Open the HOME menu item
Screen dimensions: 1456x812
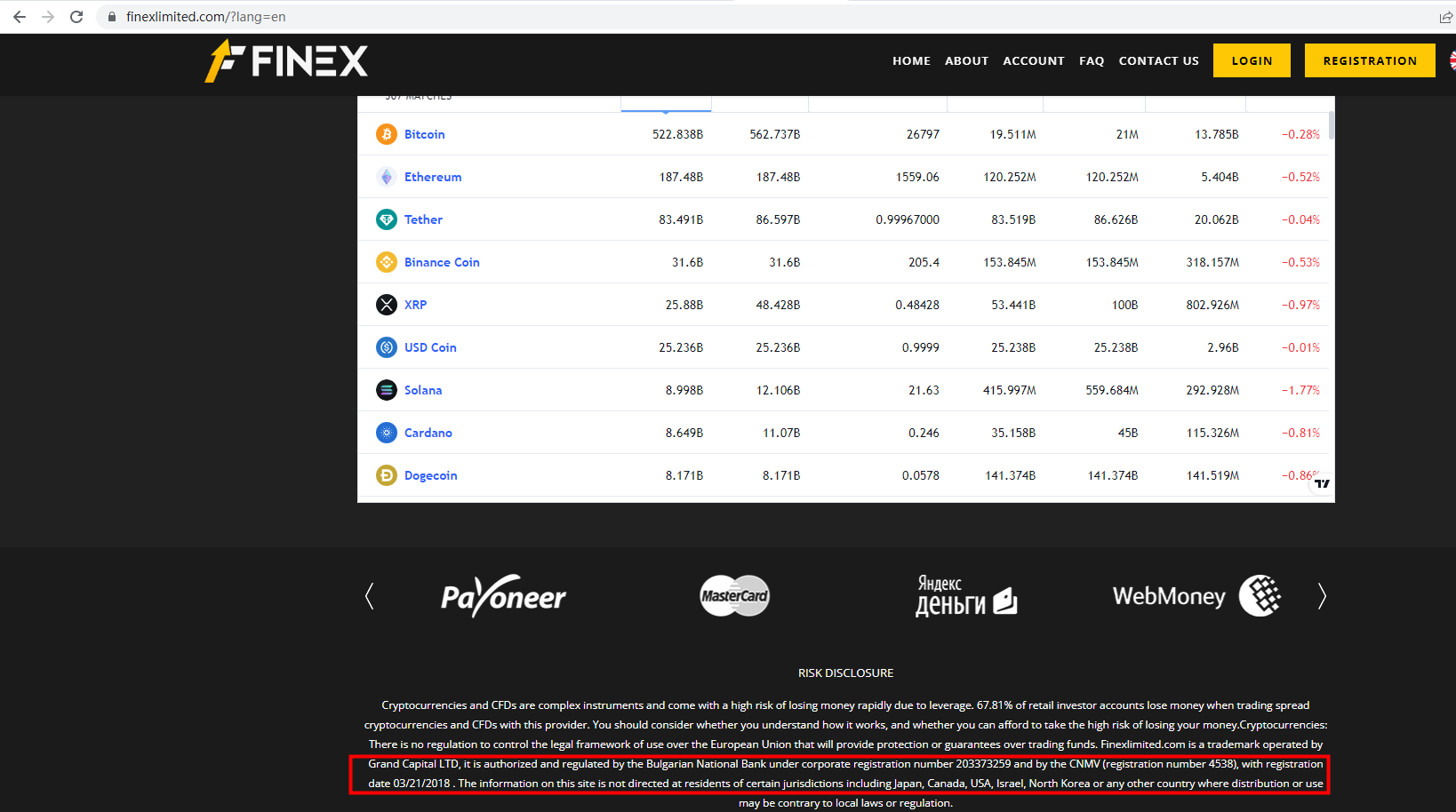click(911, 60)
